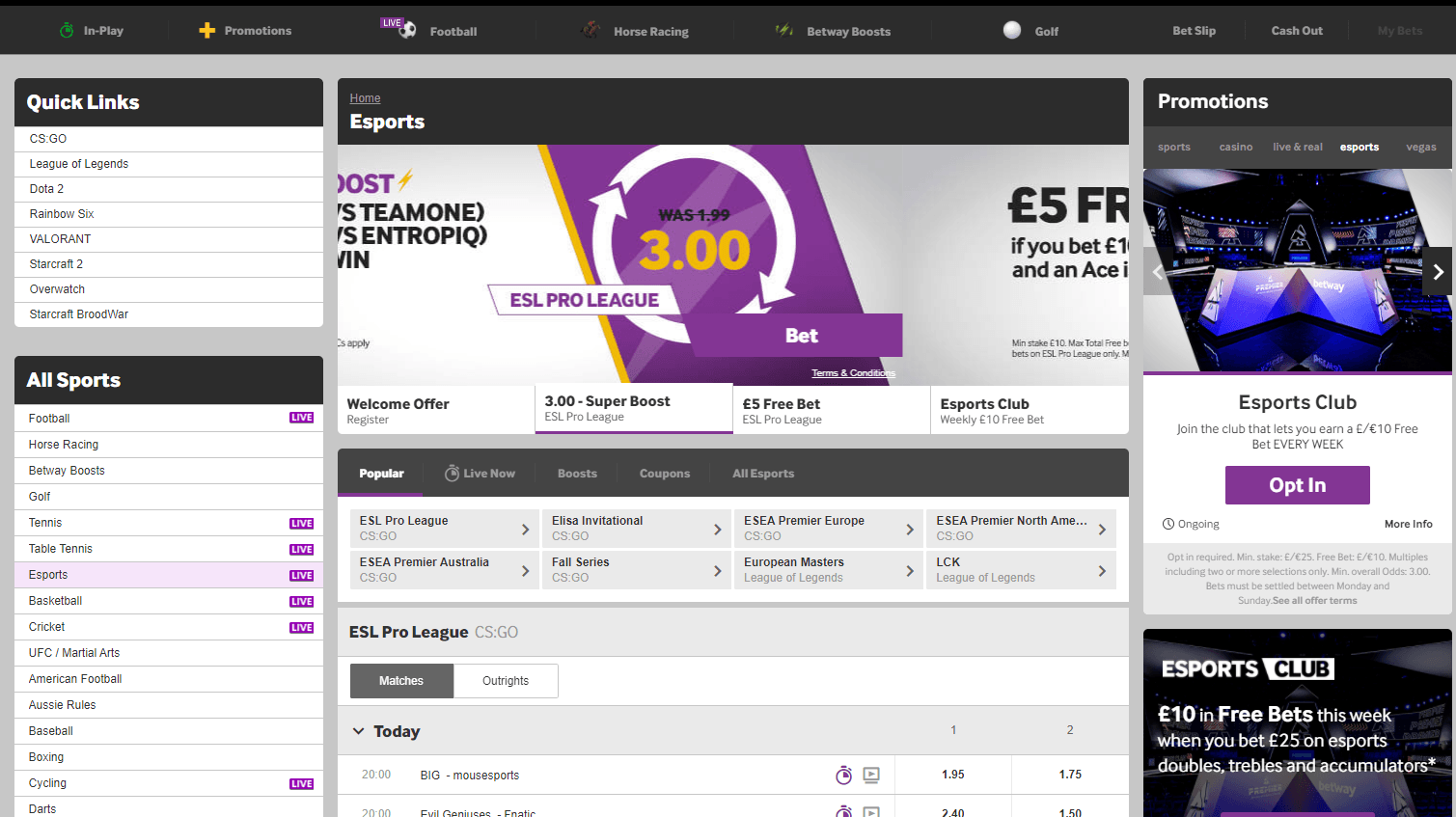Show previous promotion with left arrow
The width and height of the screenshot is (1456, 817).
pos(1158,272)
